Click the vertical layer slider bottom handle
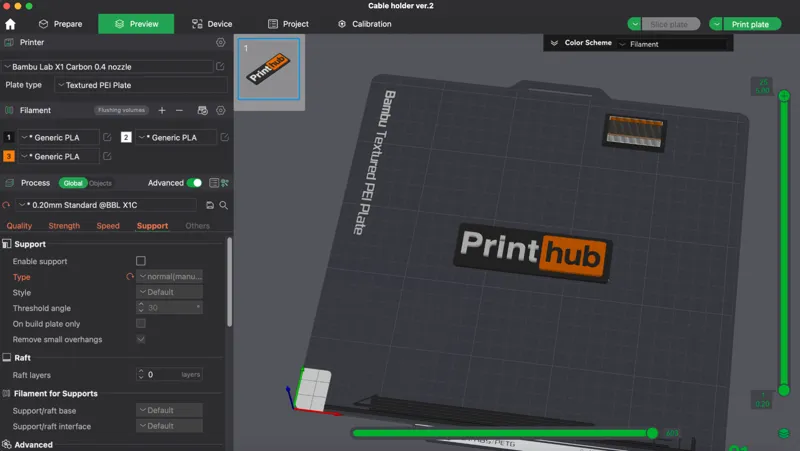Image resolution: width=800 pixels, height=451 pixels. pyautogui.click(x=784, y=390)
